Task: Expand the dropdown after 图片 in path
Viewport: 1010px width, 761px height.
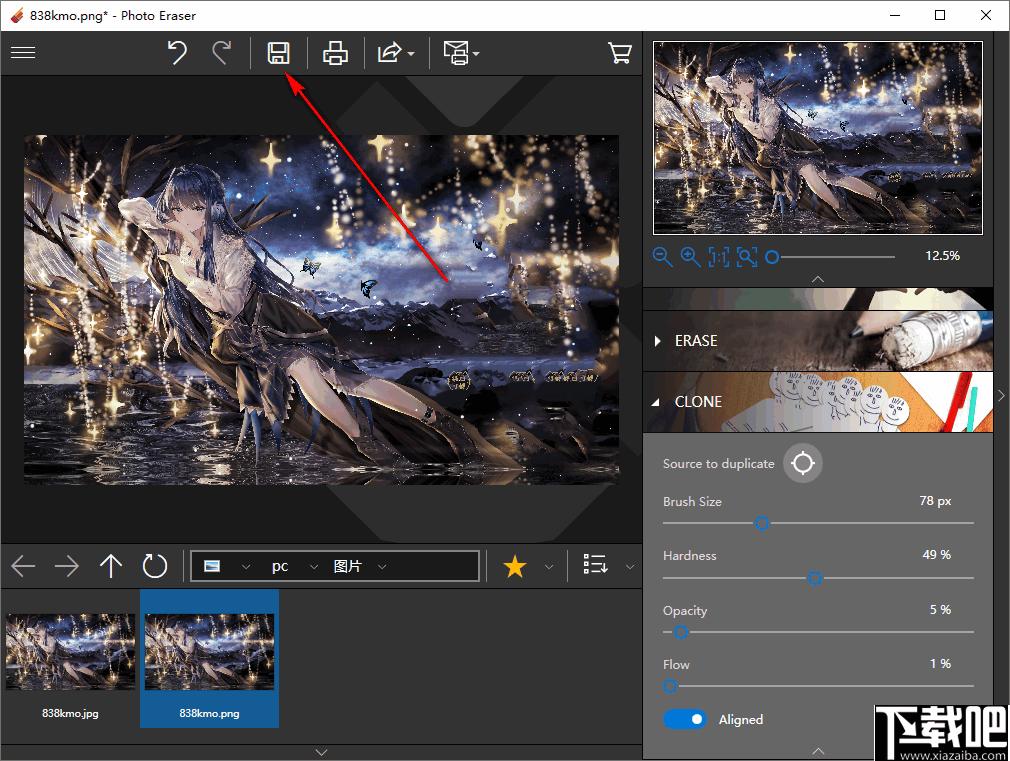Action: tap(382, 567)
